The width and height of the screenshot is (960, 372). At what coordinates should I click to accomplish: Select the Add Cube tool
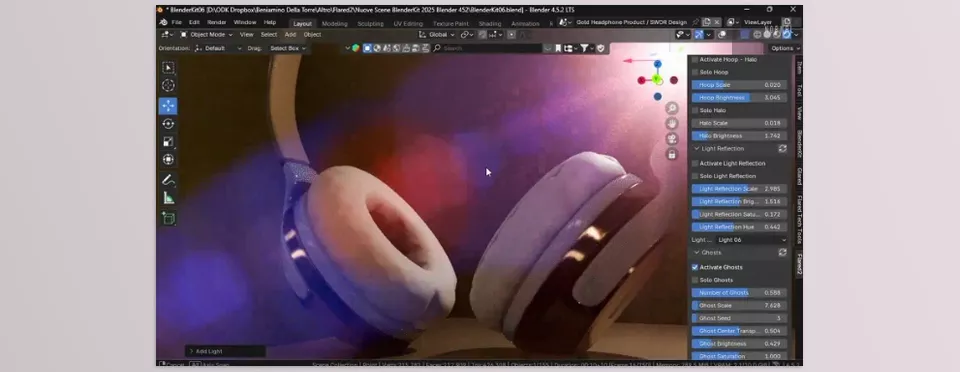tap(168, 218)
